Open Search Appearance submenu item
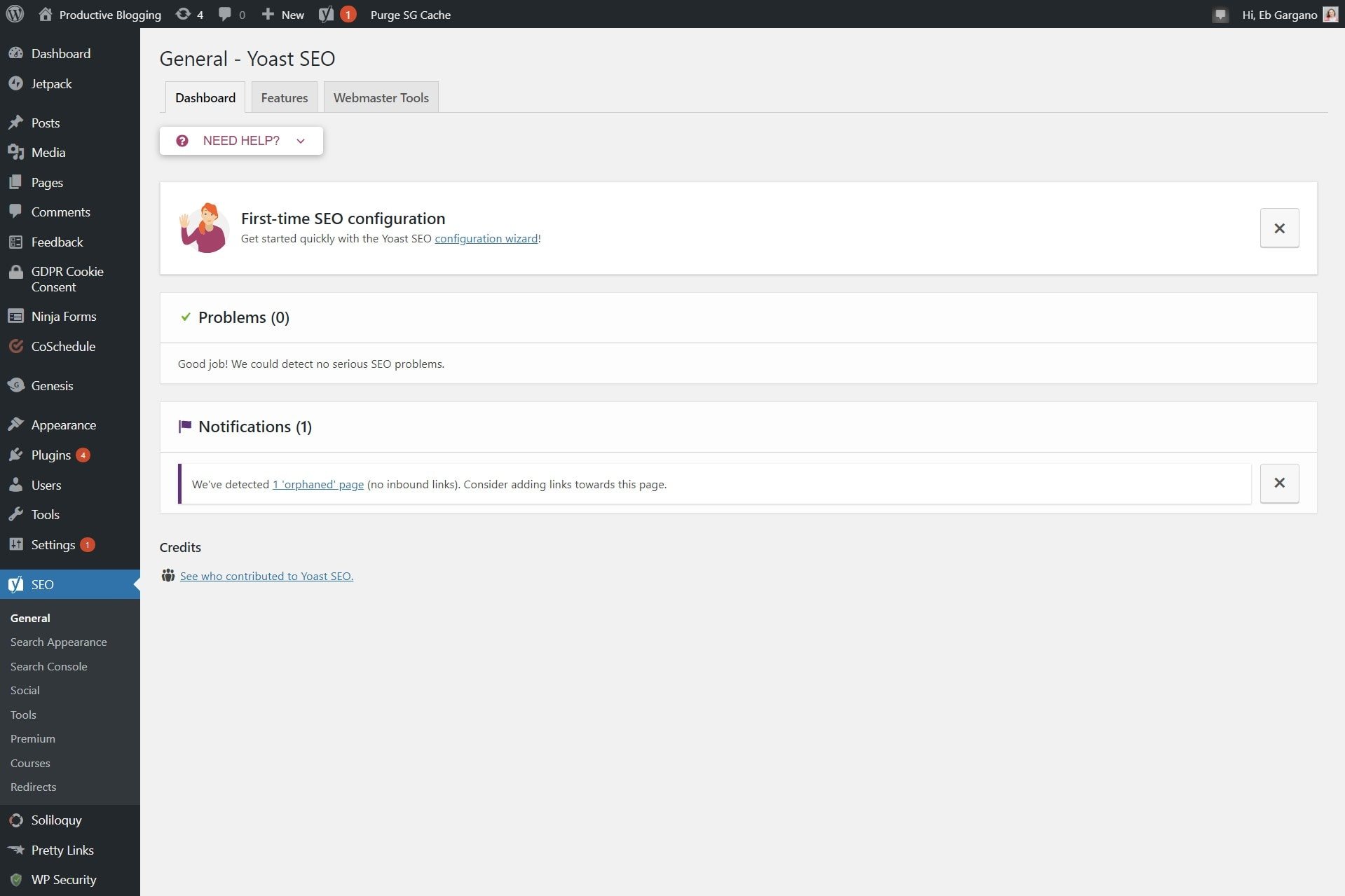1345x896 pixels. (x=59, y=642)
